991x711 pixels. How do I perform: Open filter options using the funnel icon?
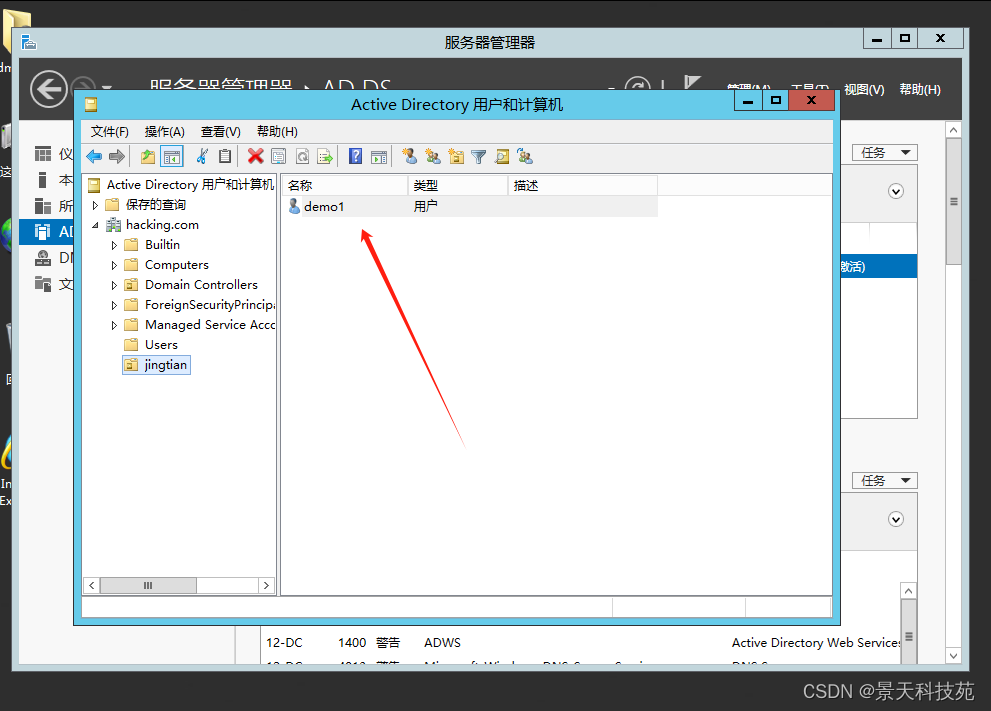click(478, 157)
